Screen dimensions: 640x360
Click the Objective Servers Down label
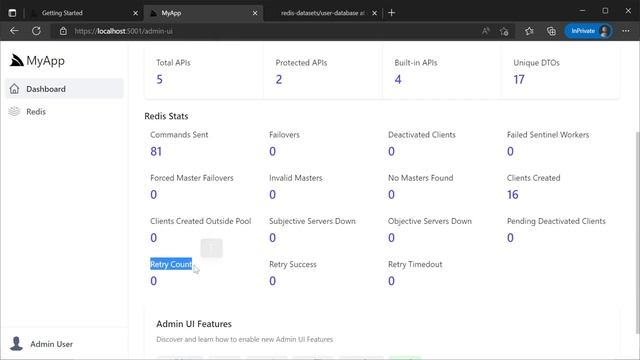[x=430, y=221]
